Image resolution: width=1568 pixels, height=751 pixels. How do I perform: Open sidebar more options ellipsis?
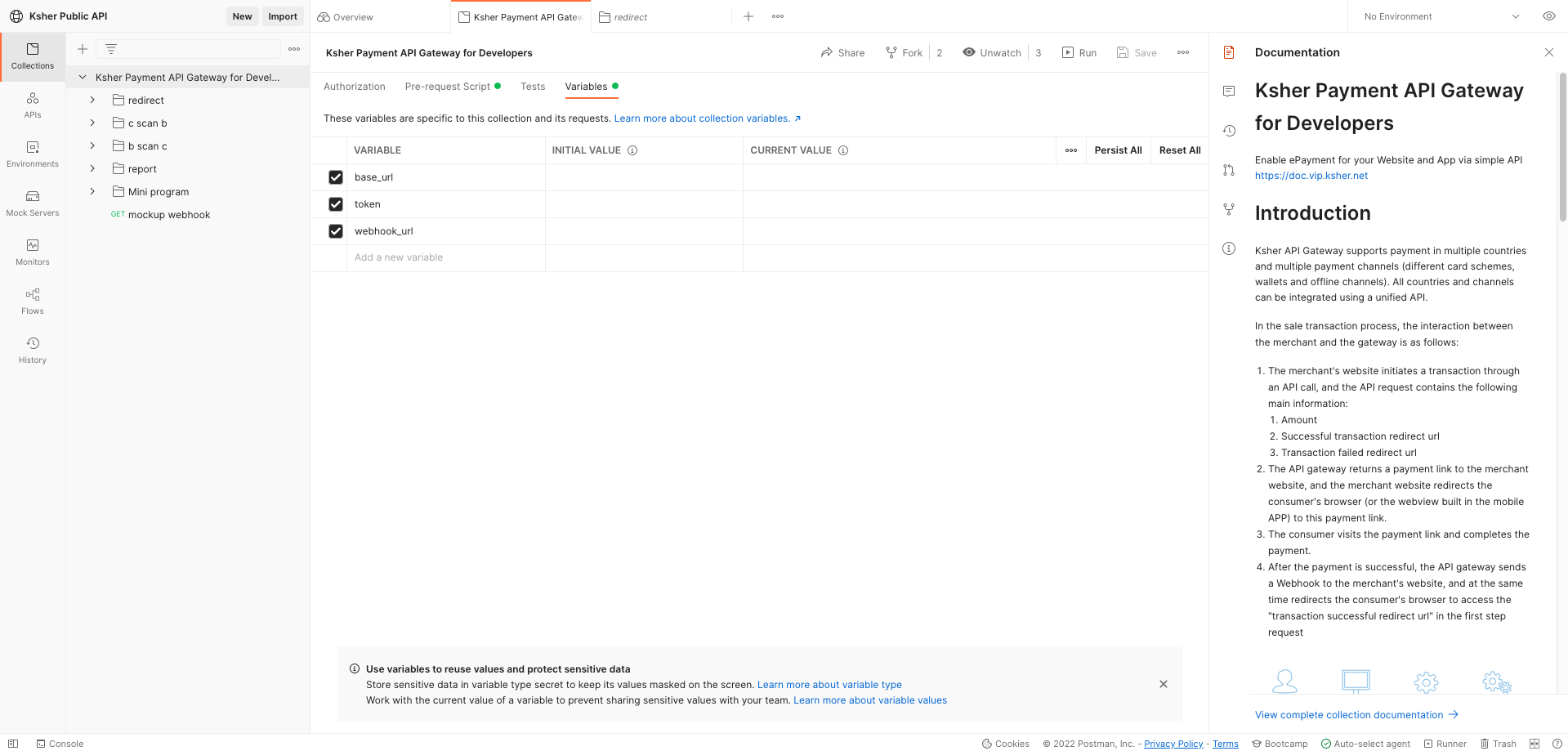point(294,49)
